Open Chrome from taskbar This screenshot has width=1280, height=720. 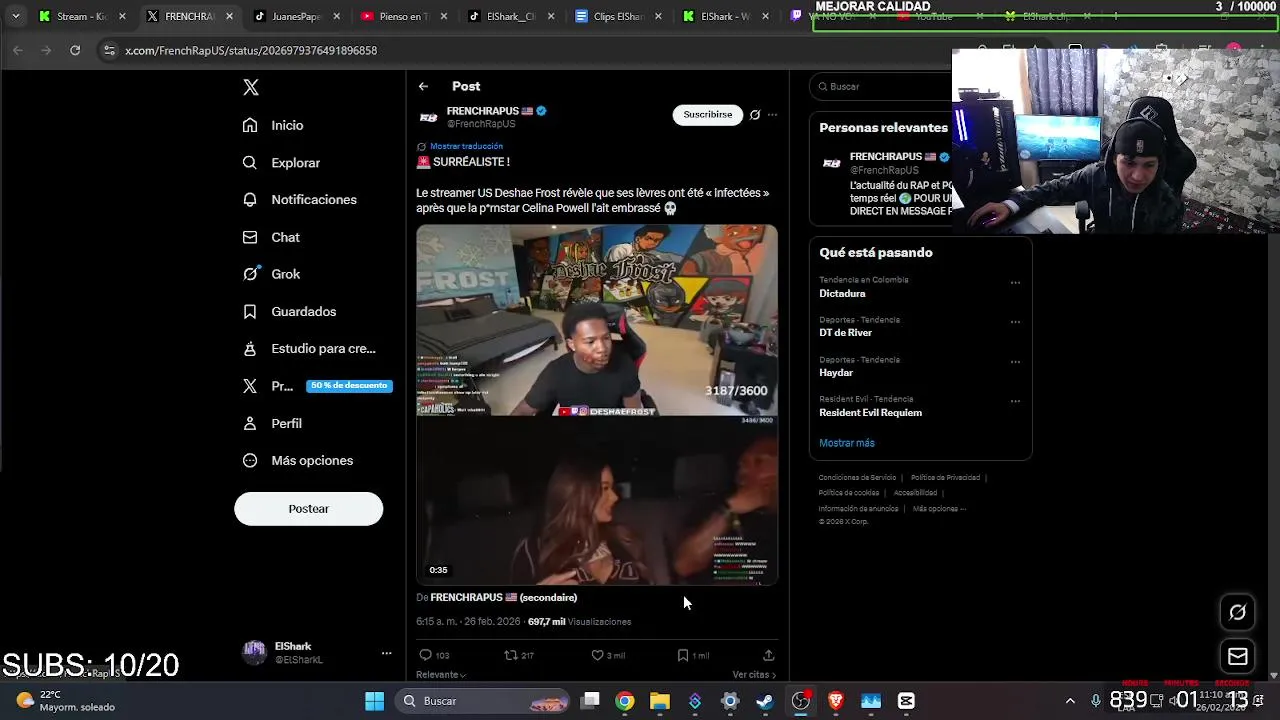625,701
